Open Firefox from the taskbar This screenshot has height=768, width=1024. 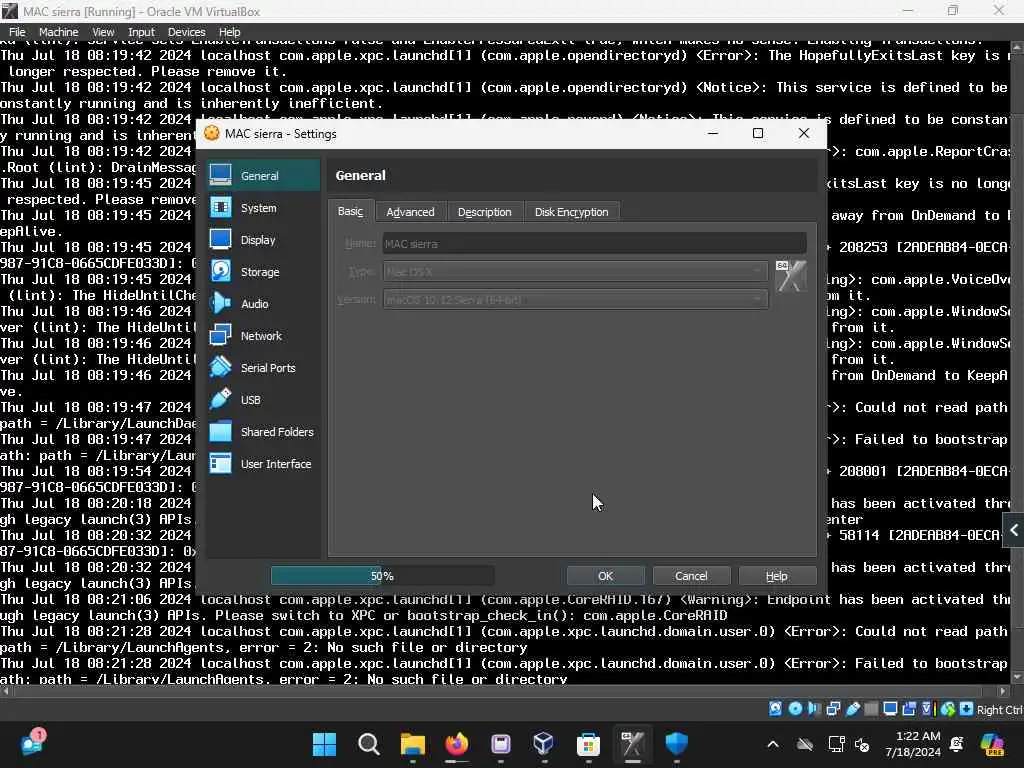click(456, 744)
